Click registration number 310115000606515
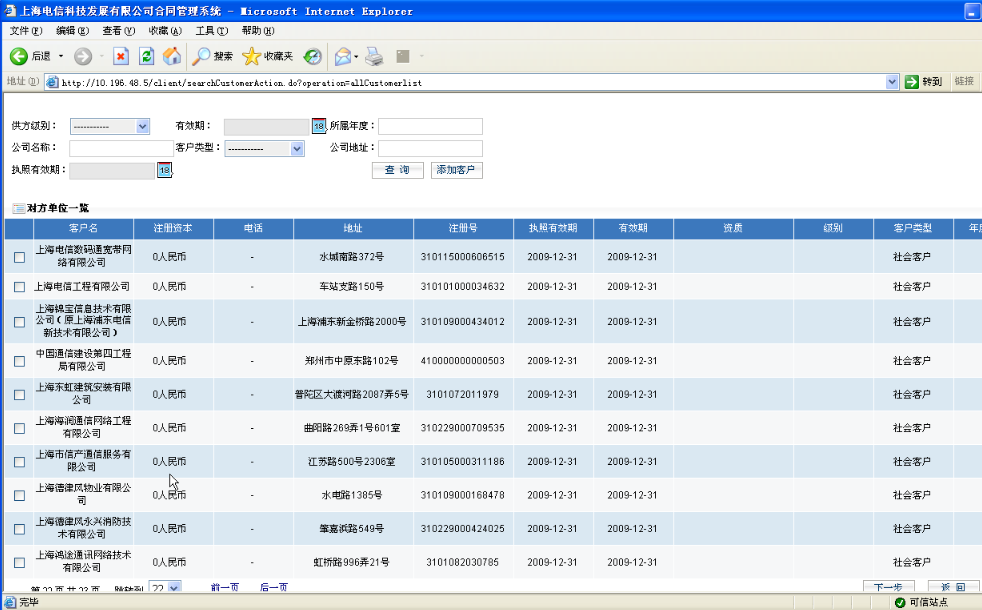Screen dimensions: 982x610 tap(463, 257)
